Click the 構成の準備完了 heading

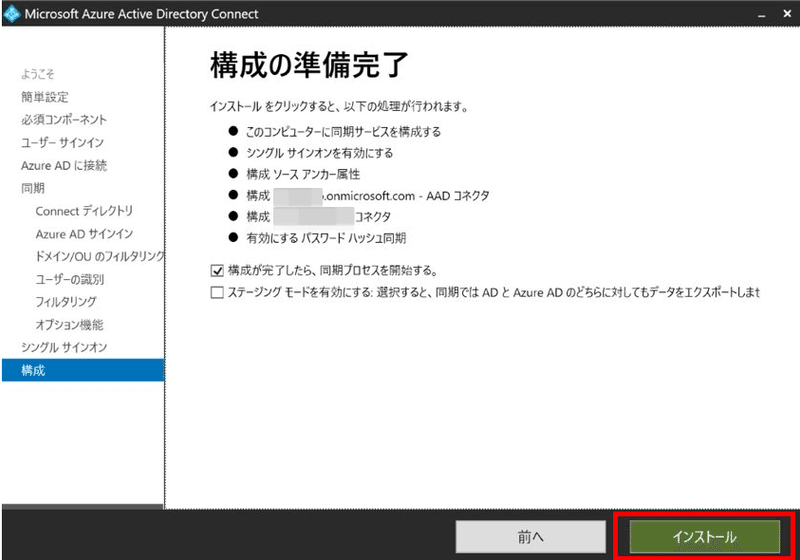pos(309,65)
